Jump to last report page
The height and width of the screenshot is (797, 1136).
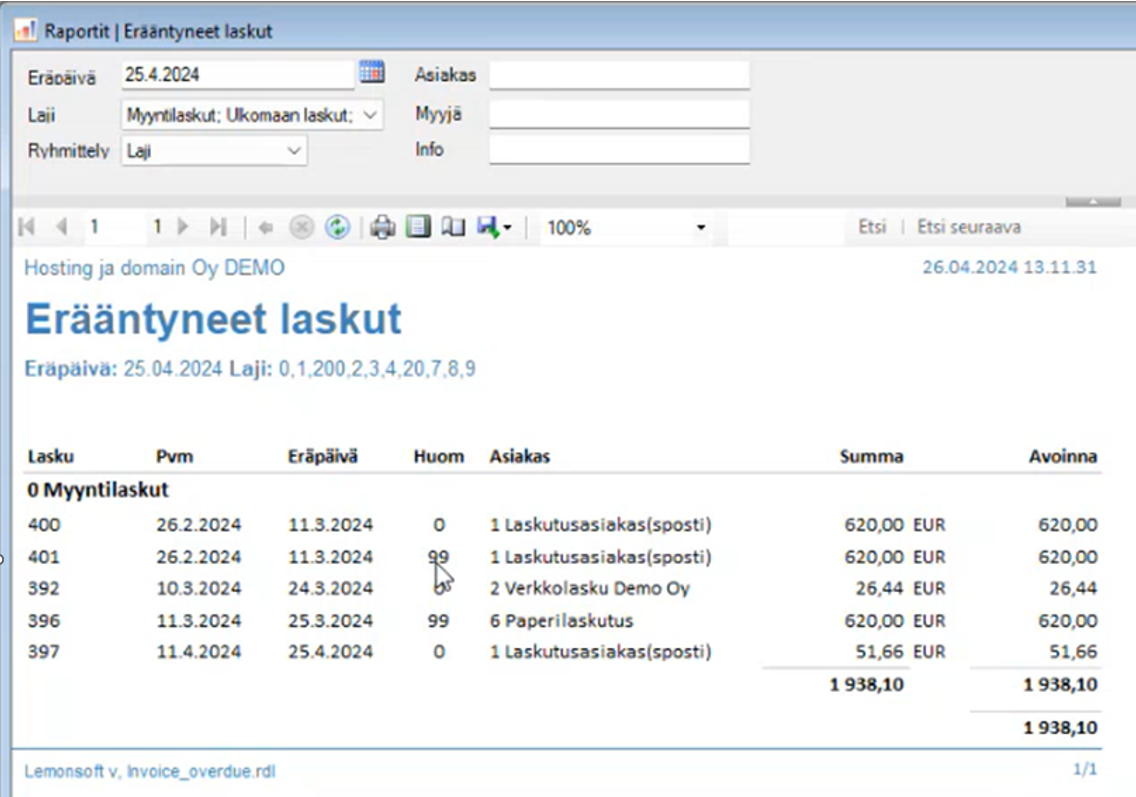218,228
